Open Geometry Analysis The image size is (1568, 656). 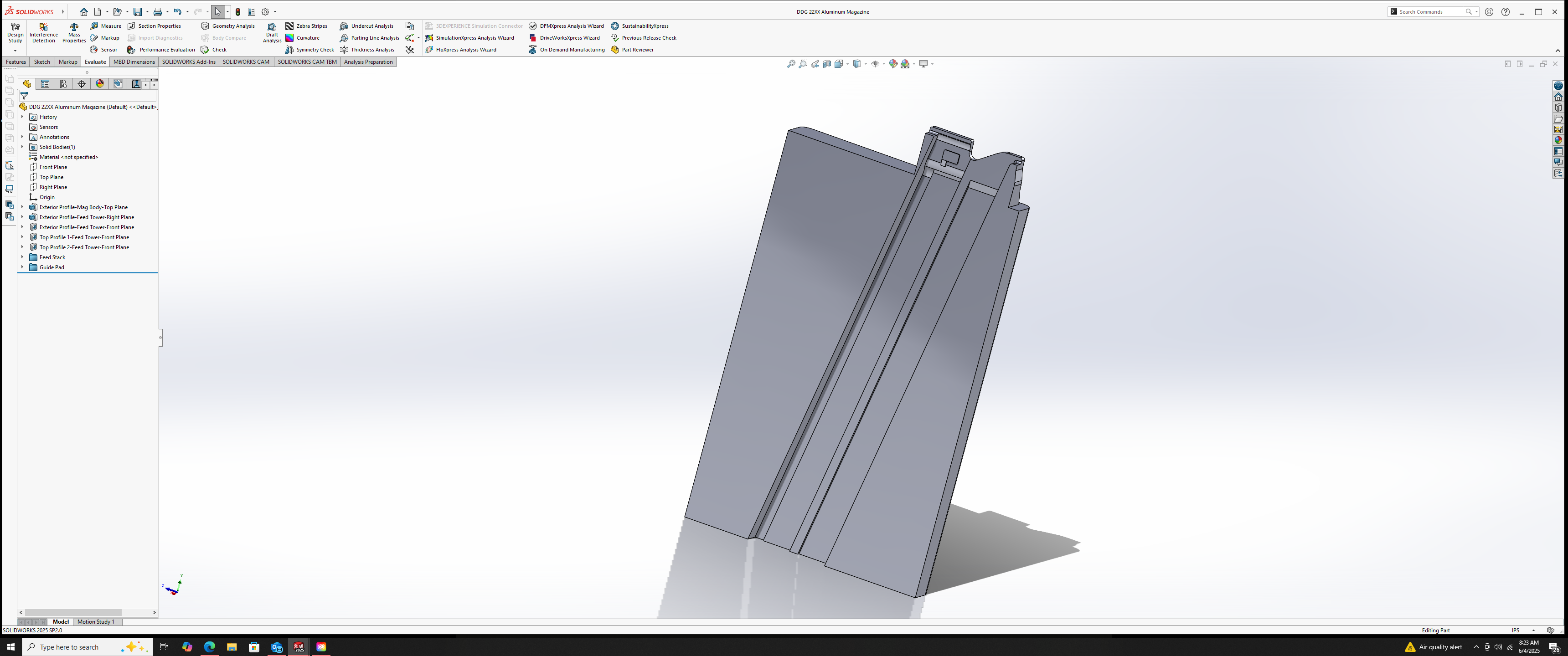(x=227, y=26)
